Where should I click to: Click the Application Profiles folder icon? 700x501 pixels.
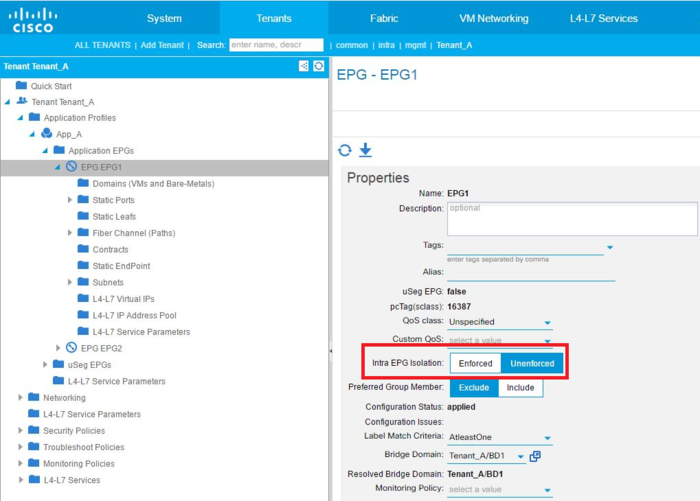pyautogui.click(x=34, y=117)
